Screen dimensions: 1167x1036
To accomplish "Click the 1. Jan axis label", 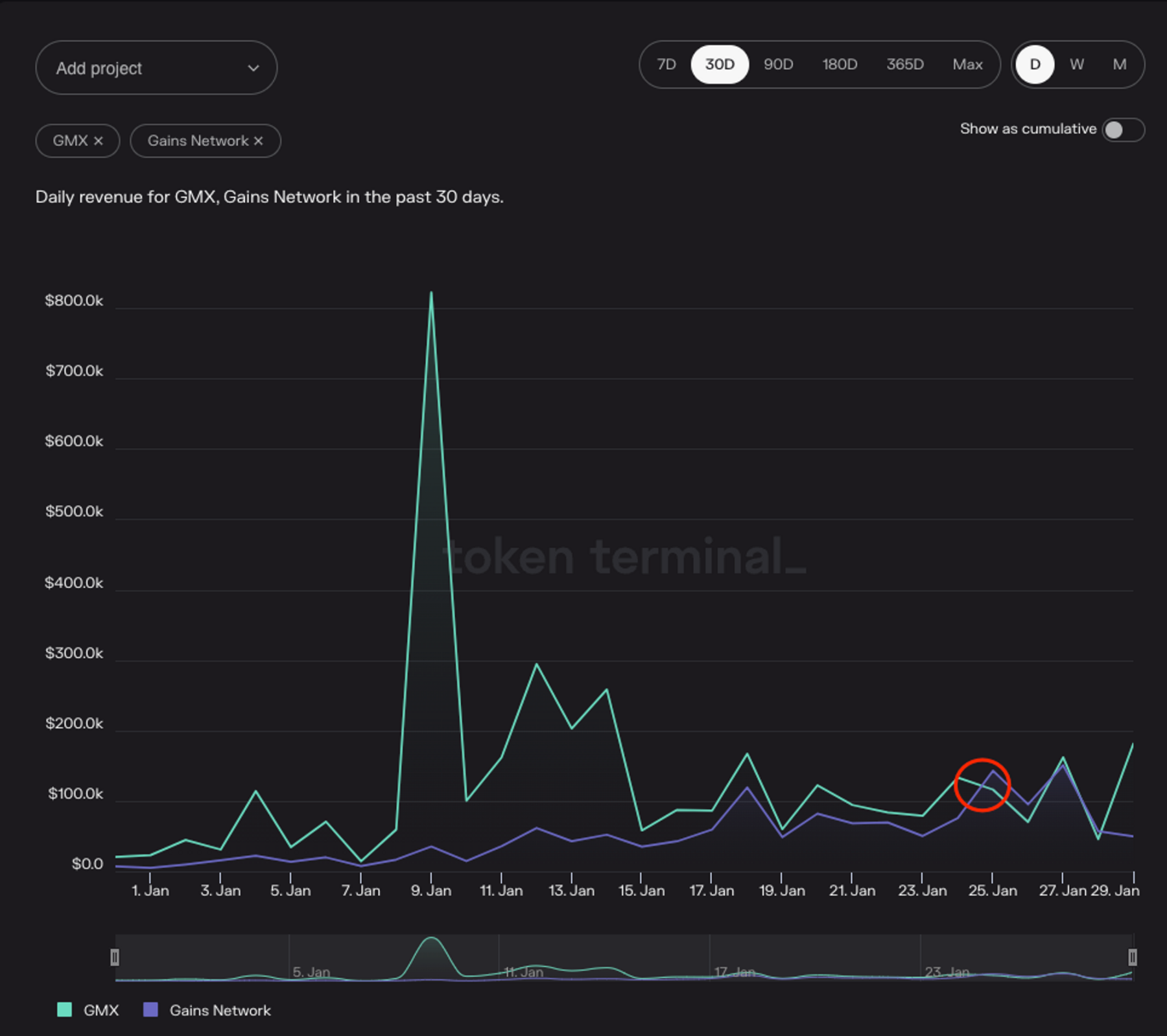I will click(x=150, y=891).
